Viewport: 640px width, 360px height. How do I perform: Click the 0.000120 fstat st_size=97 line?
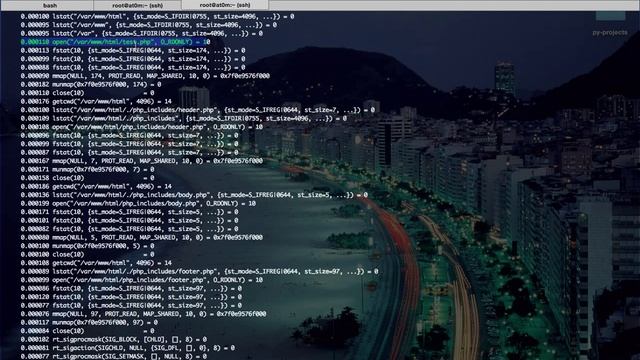[131, 297]
